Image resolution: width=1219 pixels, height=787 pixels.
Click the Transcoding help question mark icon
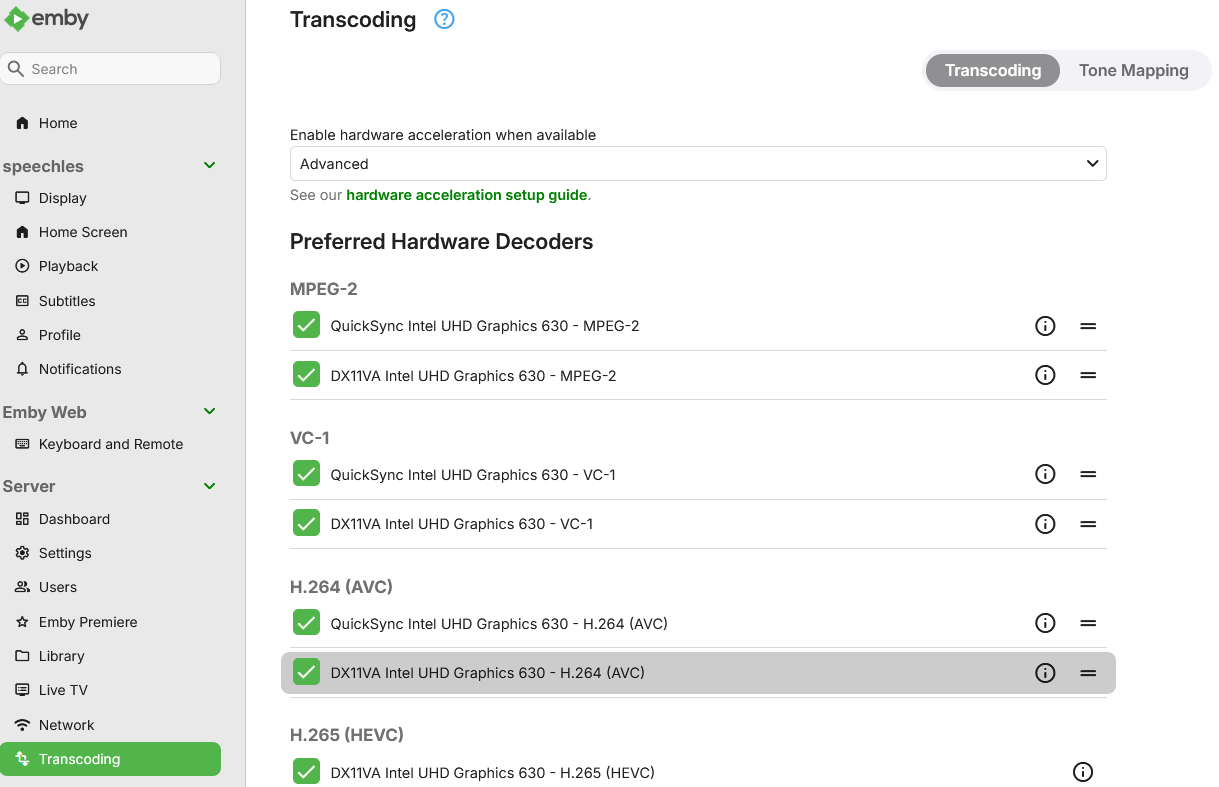(x=444, y=19)
